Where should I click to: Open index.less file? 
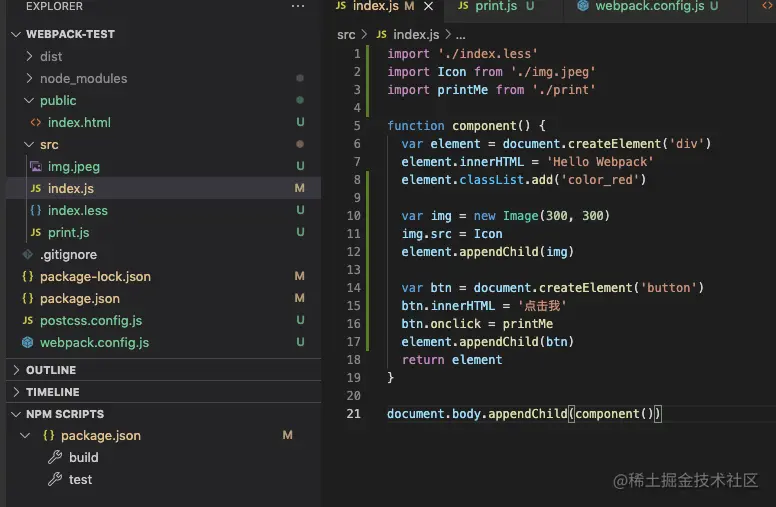point(78,210)
